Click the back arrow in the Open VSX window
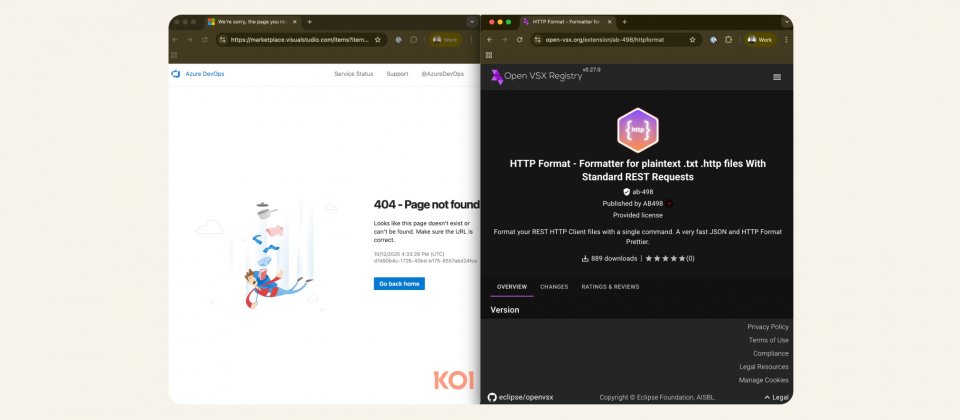This screenshot has height=420, width=960. point(491,40)
